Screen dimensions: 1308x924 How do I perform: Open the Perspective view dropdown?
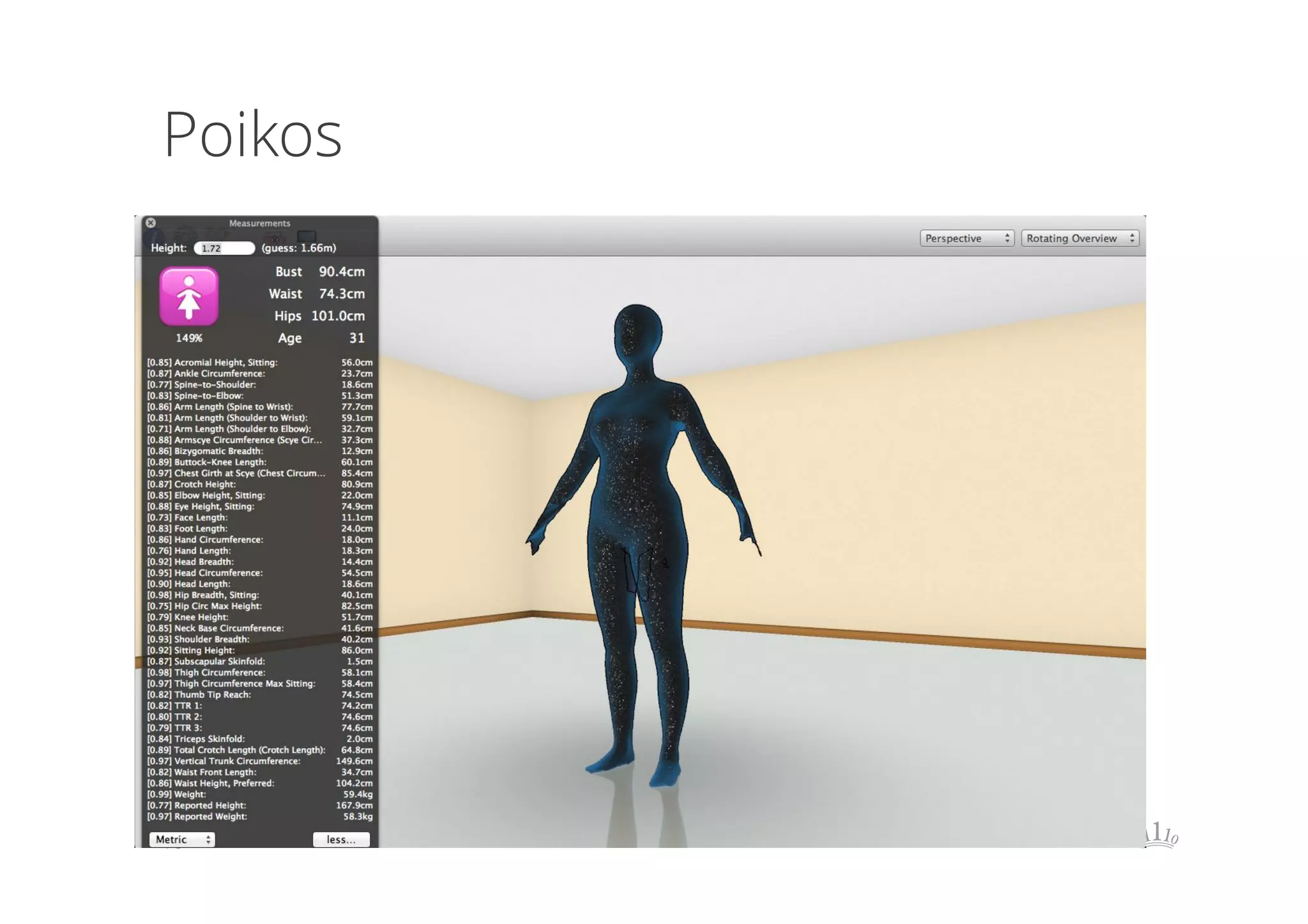966,238
